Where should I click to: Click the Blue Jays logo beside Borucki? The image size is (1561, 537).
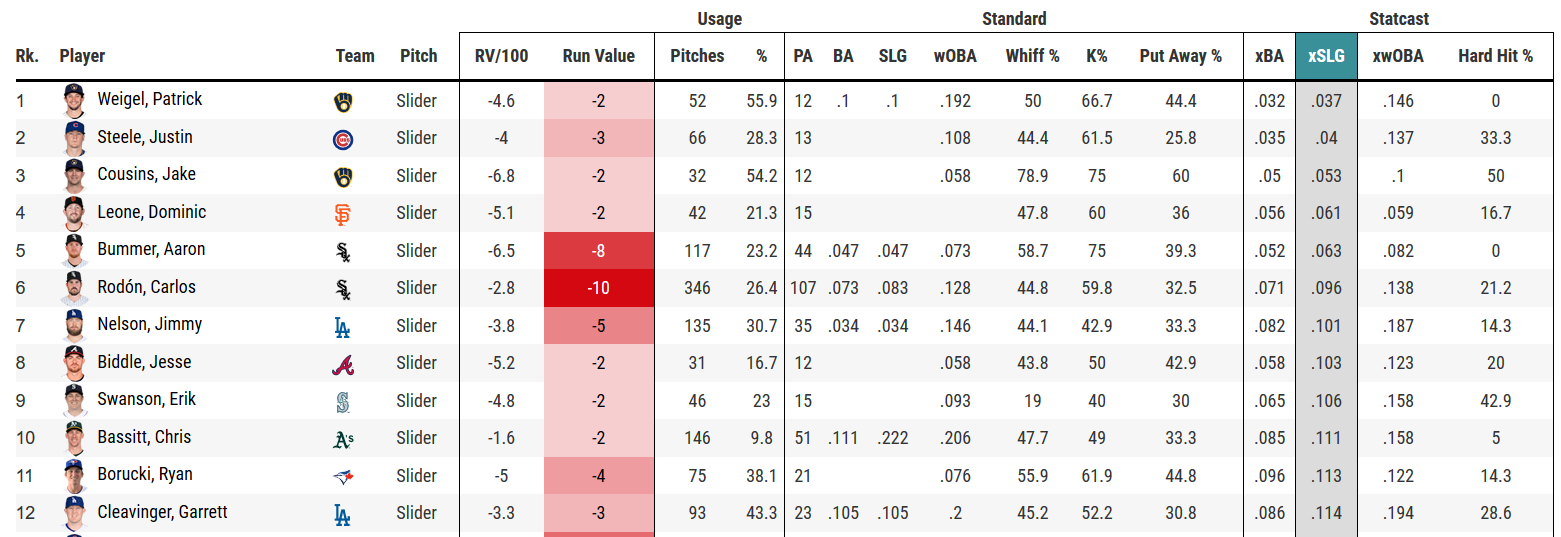coord(343,477)
